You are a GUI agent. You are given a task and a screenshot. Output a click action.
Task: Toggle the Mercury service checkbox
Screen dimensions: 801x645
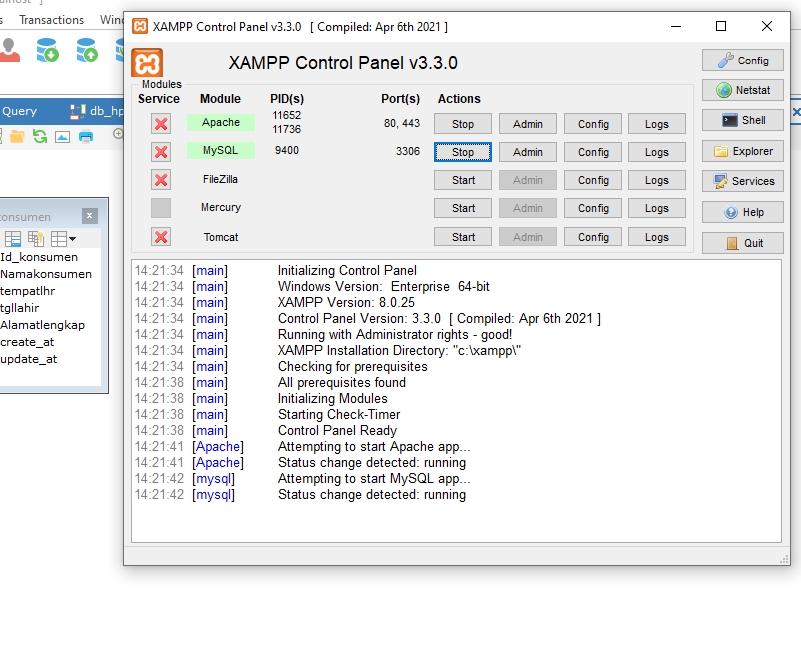pyautogui.click(x=161, y=208)
